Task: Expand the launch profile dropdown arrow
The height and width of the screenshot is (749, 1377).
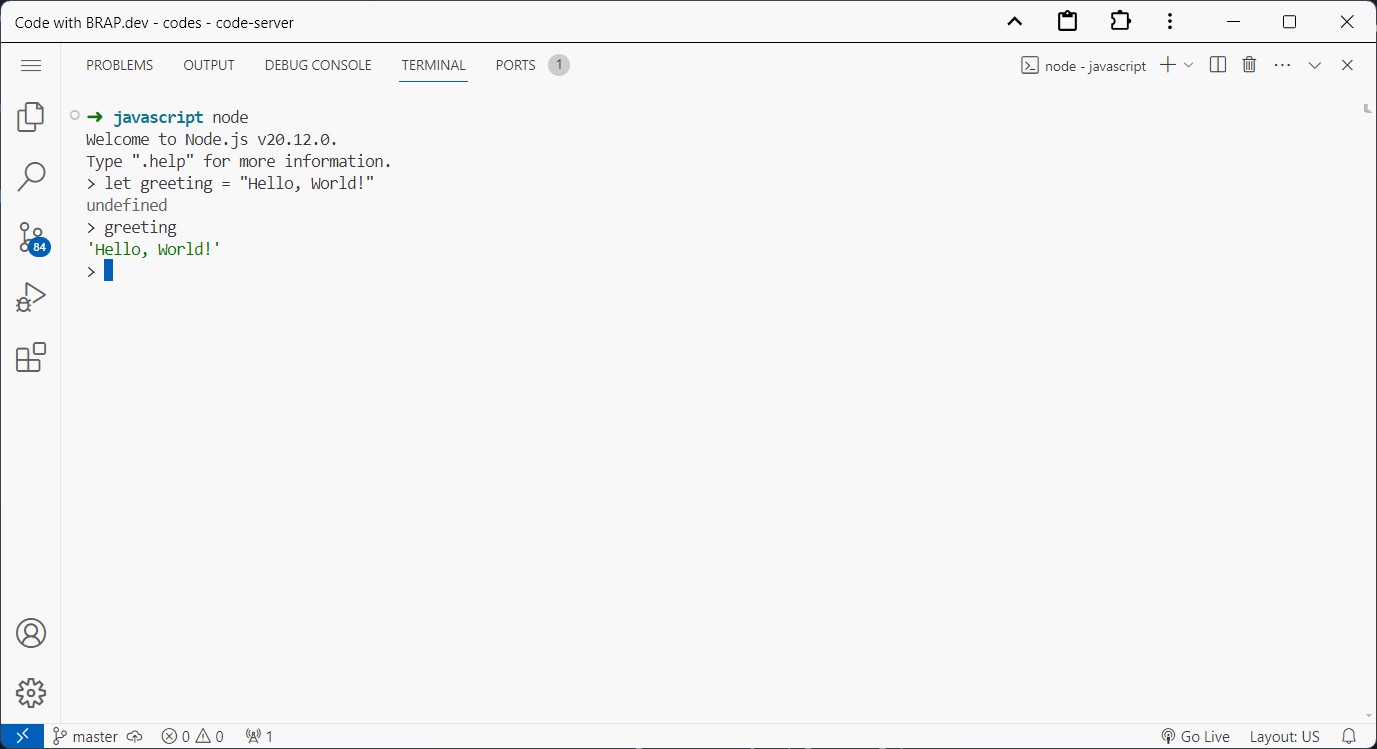Action: [x=1189, y=65]
